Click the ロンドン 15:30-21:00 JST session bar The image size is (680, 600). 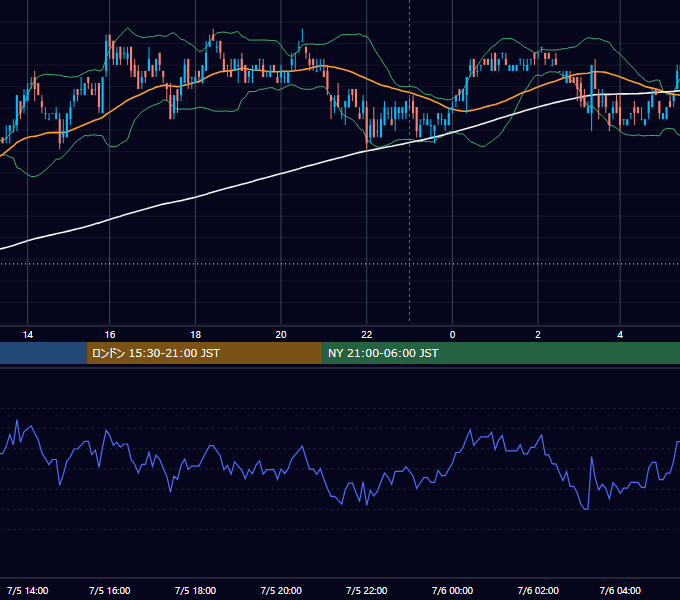coord(204,353)
